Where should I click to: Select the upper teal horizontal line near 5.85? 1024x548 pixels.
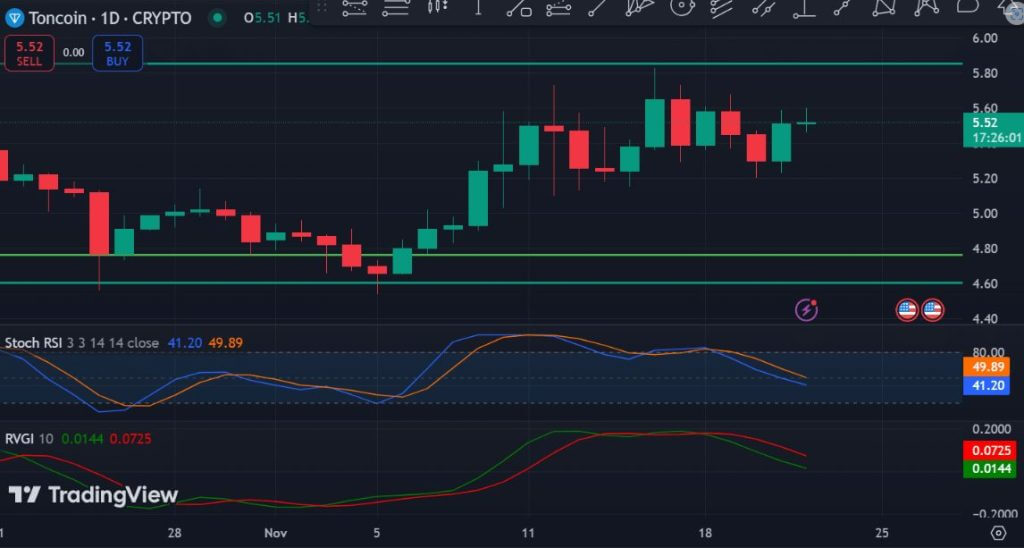pos(481,64)
